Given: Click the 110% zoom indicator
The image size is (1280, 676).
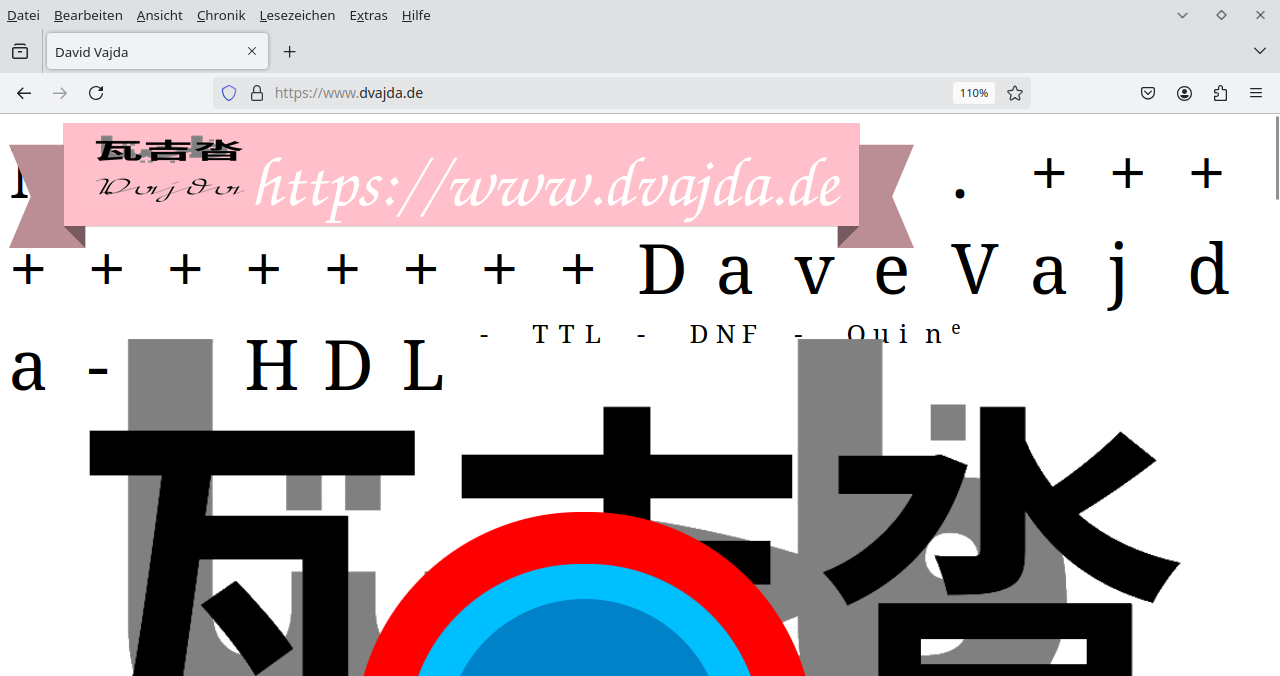Looking at the screenshot, I should (973, 92).
